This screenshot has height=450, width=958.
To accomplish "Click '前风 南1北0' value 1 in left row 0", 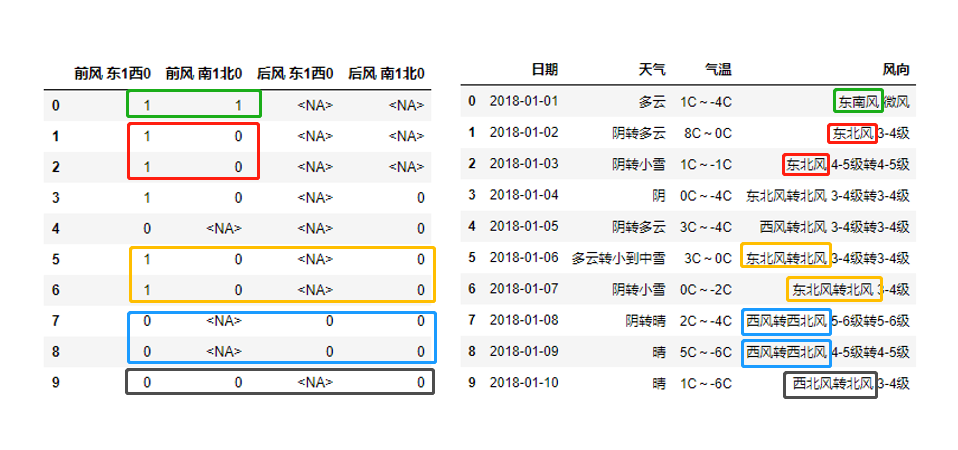I will click(238, 106).
